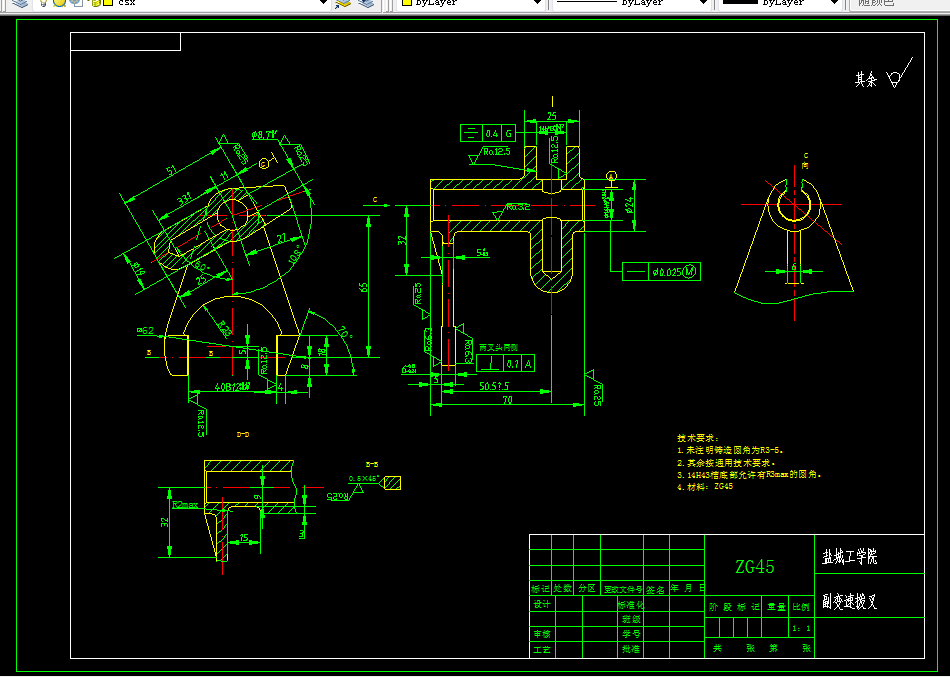Open the csx layer dropdown
This screenshot has width=950, height=677.
pos(324,3)
